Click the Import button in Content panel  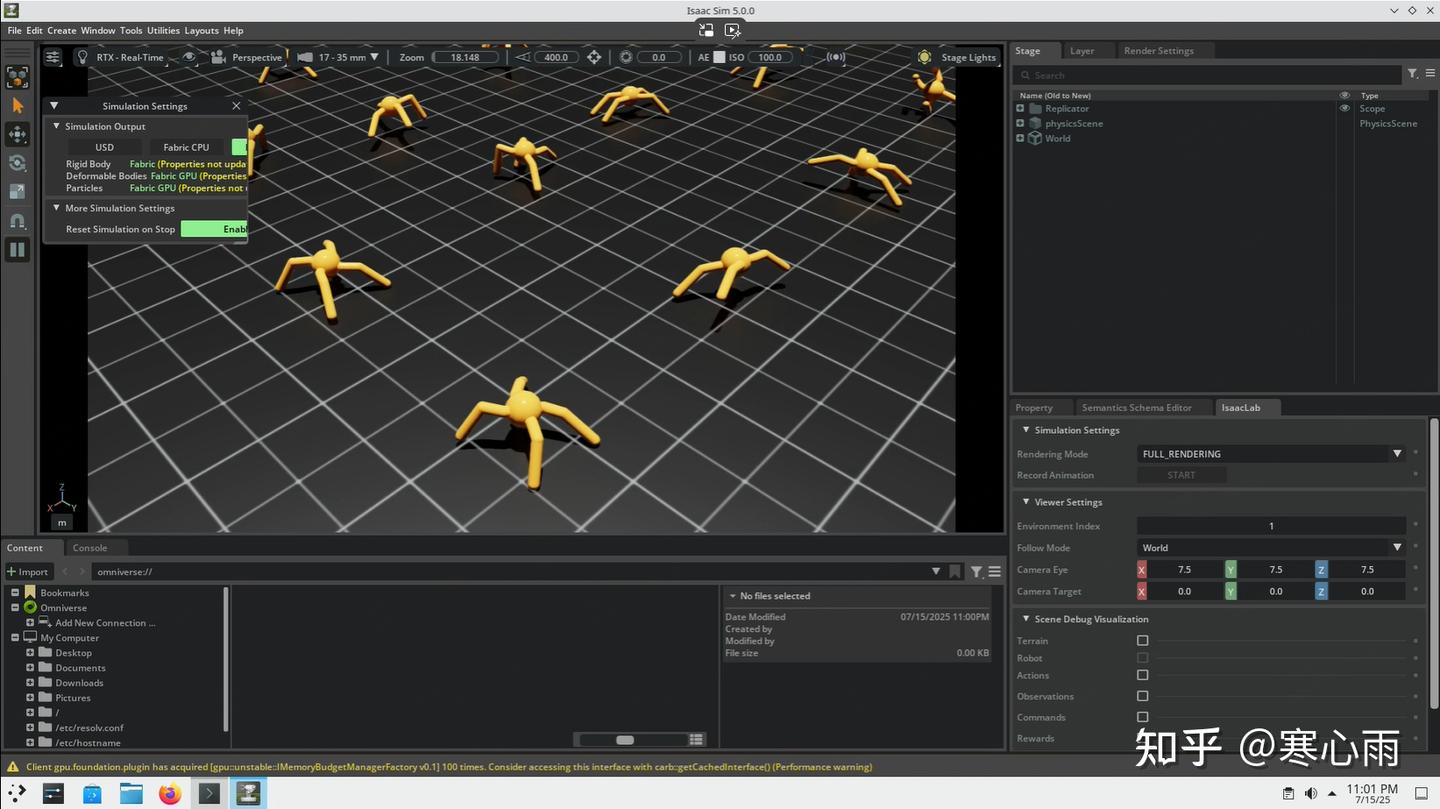coord(28,572)
